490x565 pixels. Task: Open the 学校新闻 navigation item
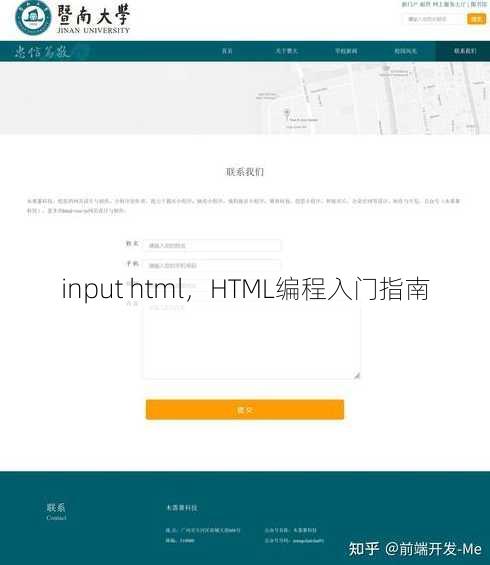coord(346,51)
